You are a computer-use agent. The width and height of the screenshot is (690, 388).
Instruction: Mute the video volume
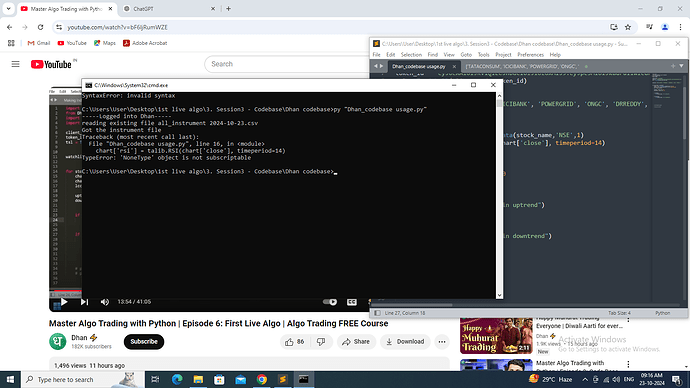coord(105,302)
